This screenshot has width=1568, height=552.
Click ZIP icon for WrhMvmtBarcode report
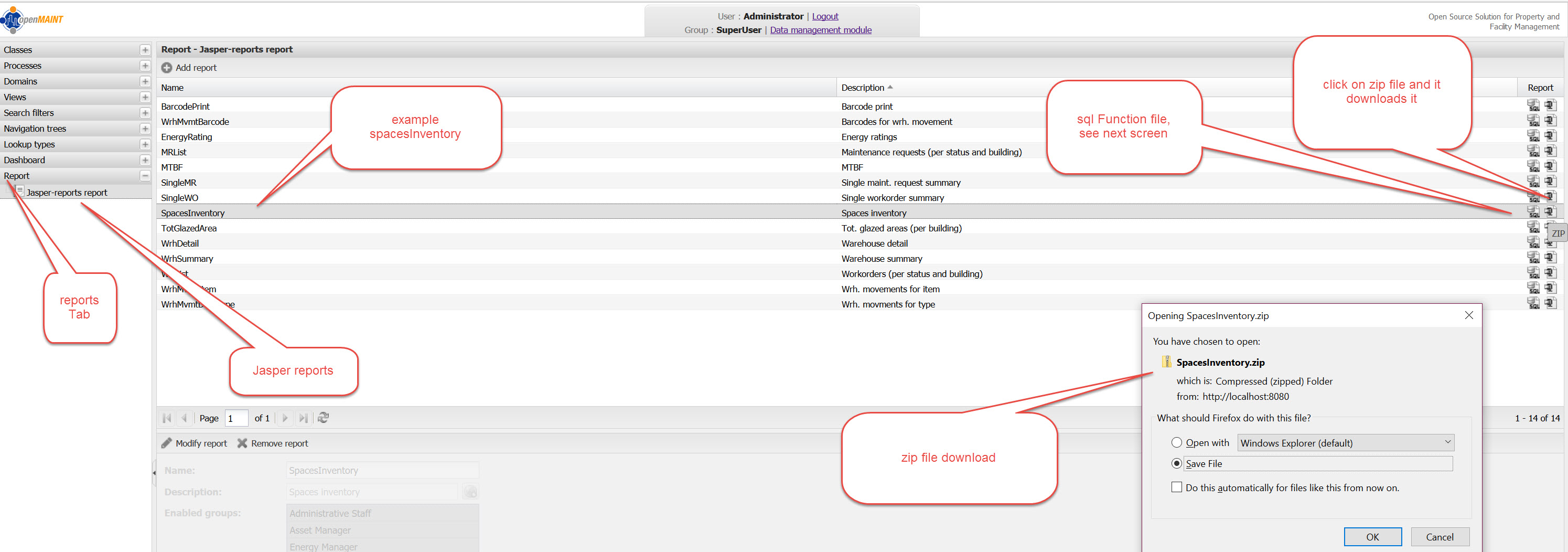(1550, 121)
